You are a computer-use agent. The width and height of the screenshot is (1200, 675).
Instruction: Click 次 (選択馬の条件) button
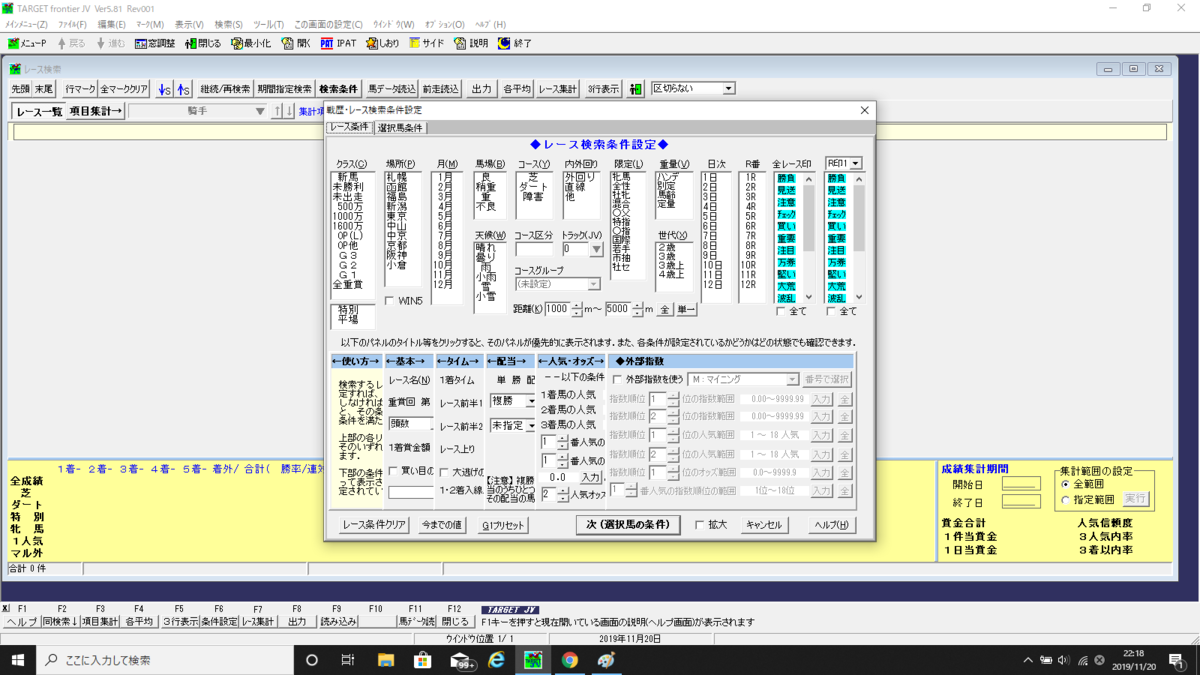629,525
